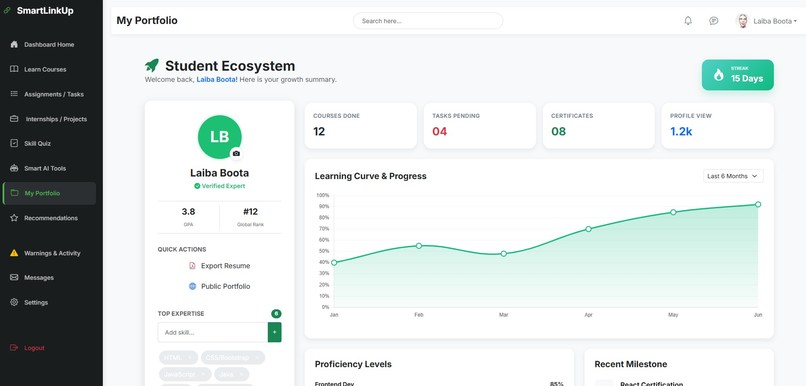The height and width of the screenshot is (386, 806).
Task: Click the Public Portfolio globe icon
Action: pyautogui.click(x=192, y=286)
